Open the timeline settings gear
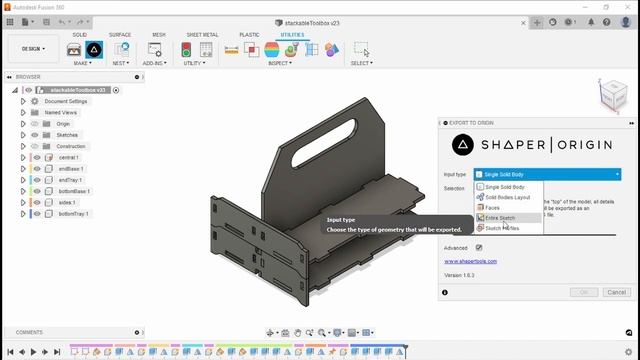Viewport: 640px width, 360px height. tap(629, 351)
